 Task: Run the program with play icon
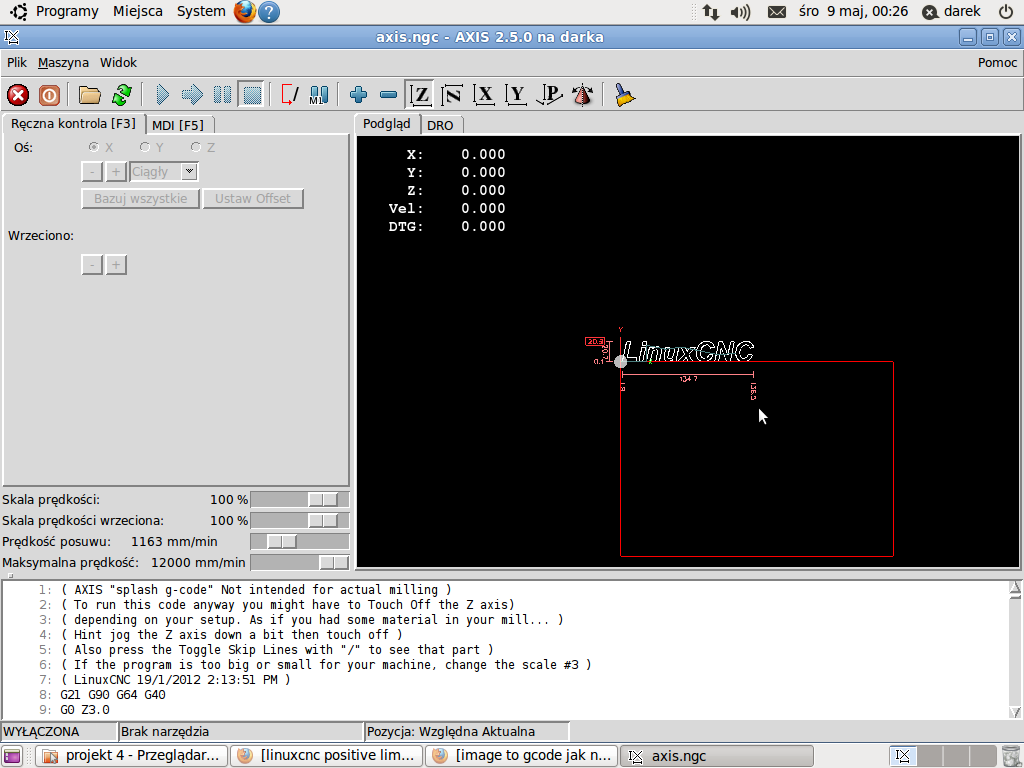(163, 95)
